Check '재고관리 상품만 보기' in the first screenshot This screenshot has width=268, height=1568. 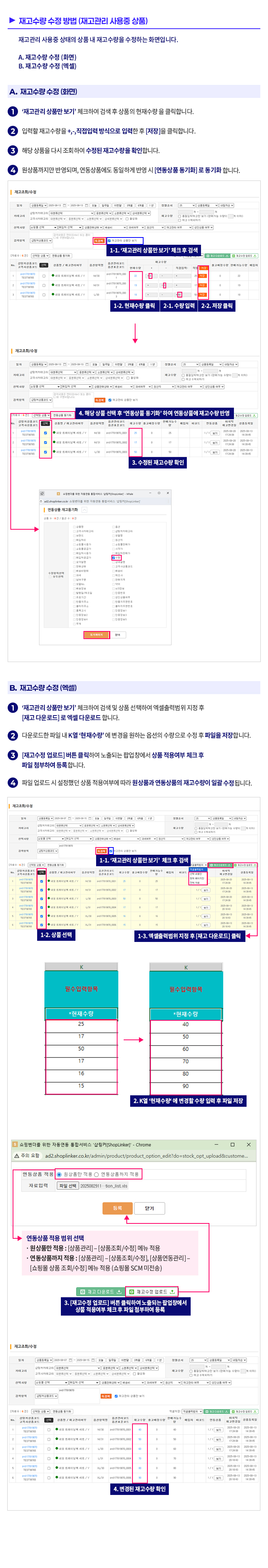(109, 241)
